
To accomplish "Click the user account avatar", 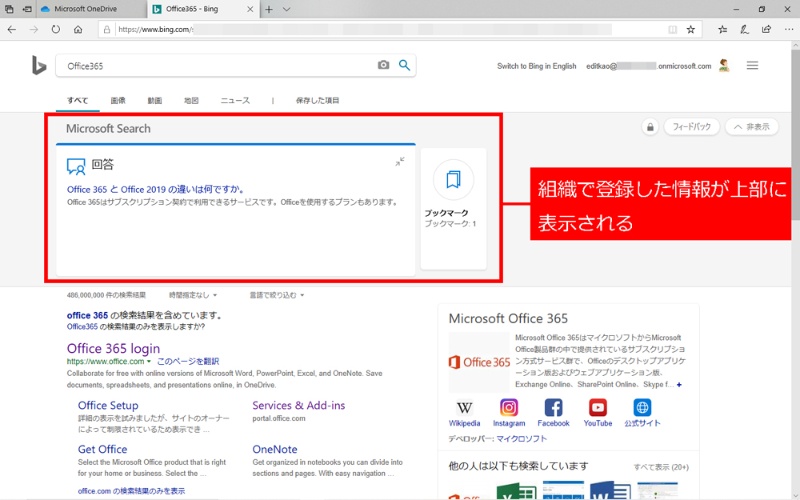I will [724, 65].
